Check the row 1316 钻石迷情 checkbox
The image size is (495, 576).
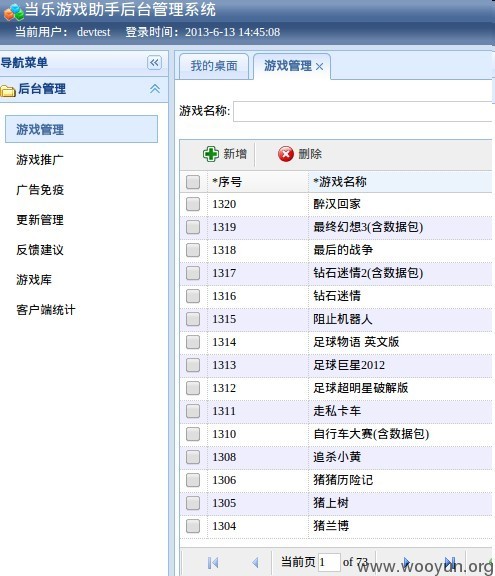click(193, 296)
